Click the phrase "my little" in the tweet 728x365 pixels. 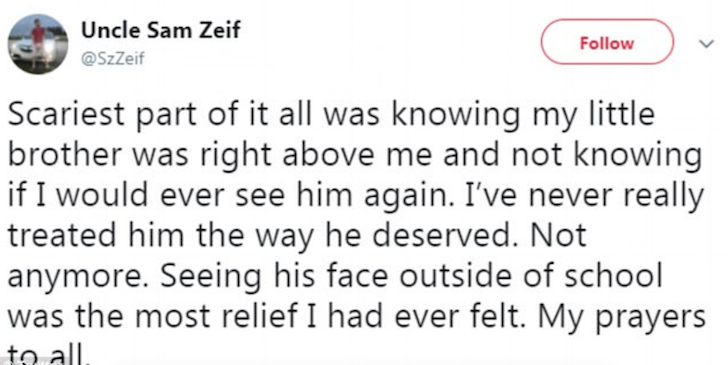tap(593, 116)
